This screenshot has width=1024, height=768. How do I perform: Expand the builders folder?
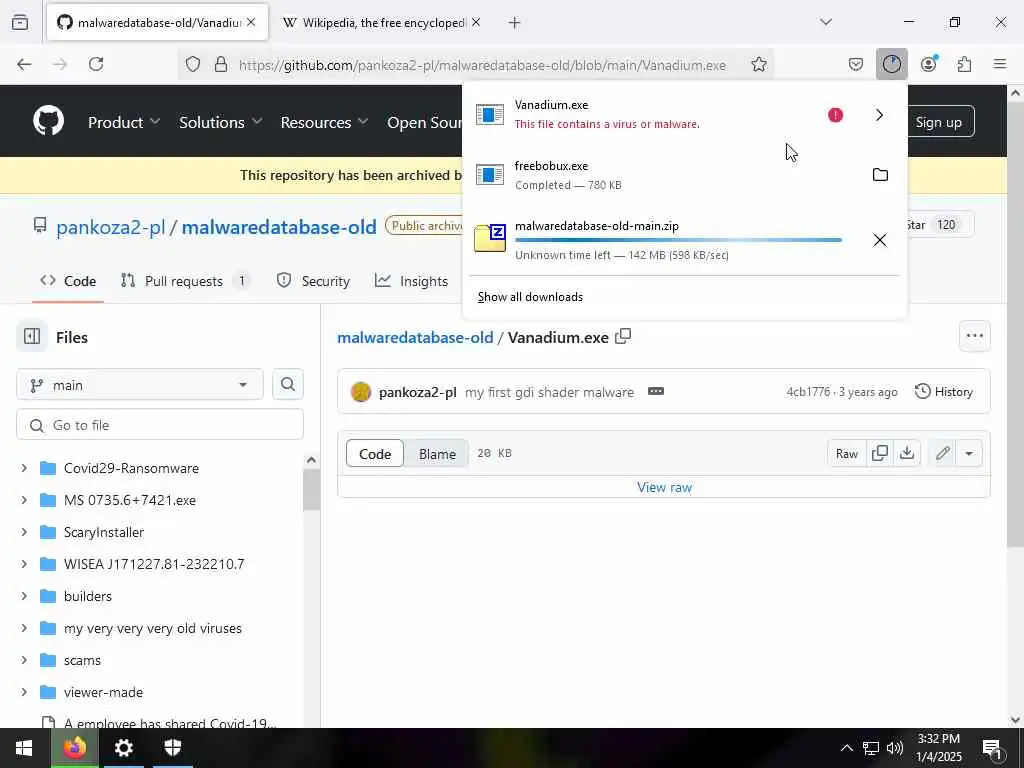point(24,596)
